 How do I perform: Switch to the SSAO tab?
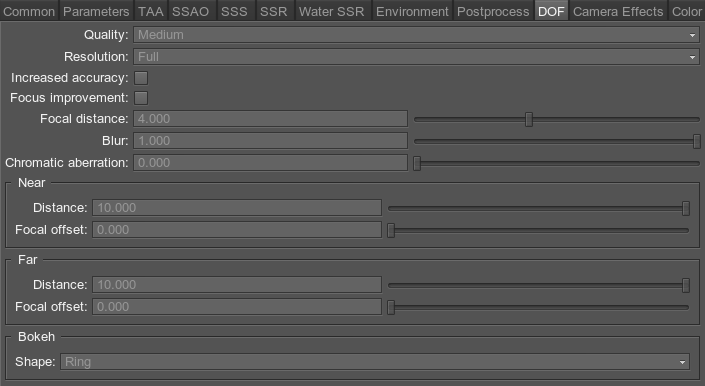point(191,11)
